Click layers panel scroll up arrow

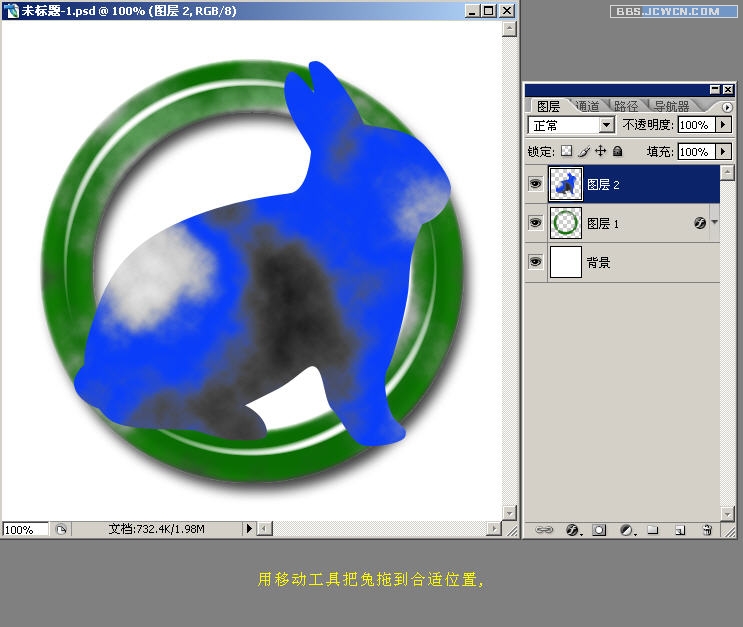727,172
